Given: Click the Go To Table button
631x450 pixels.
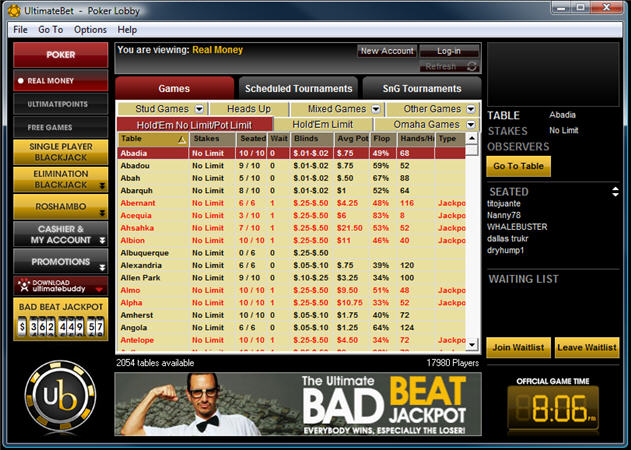Looking at the screenshot, I should tap(518, 166).
